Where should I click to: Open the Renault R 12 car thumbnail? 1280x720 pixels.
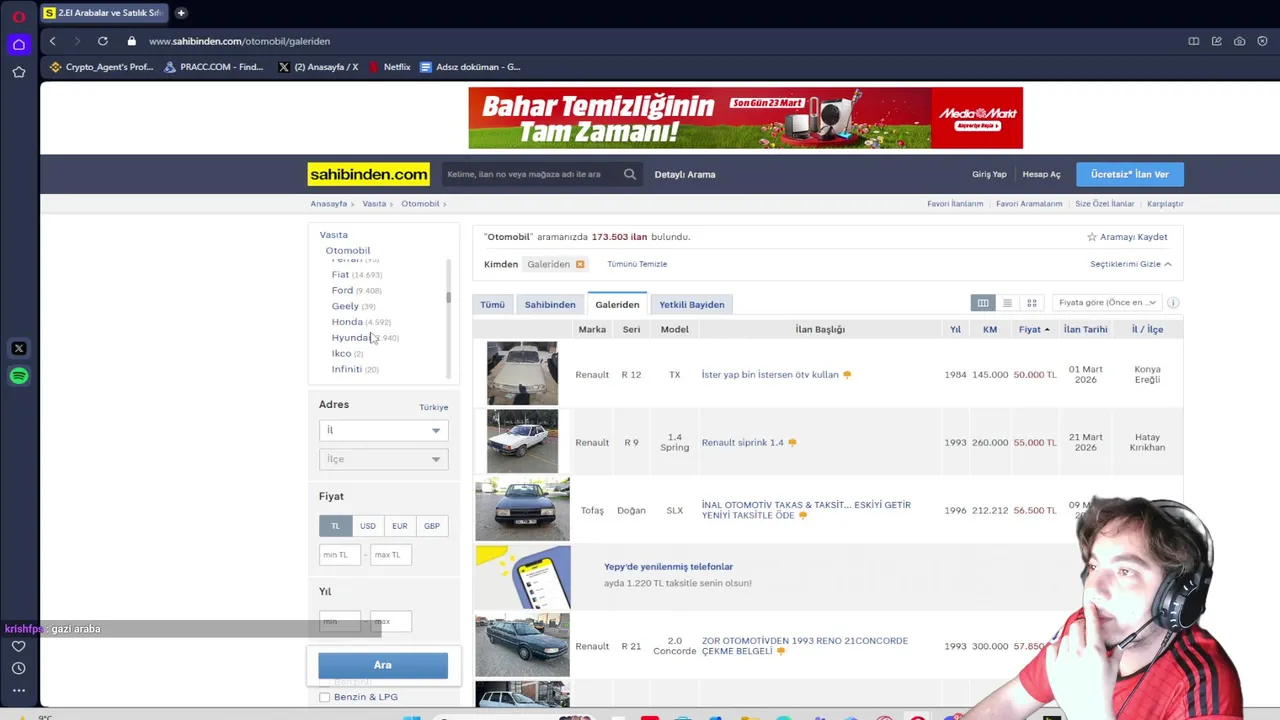[522, 374]
